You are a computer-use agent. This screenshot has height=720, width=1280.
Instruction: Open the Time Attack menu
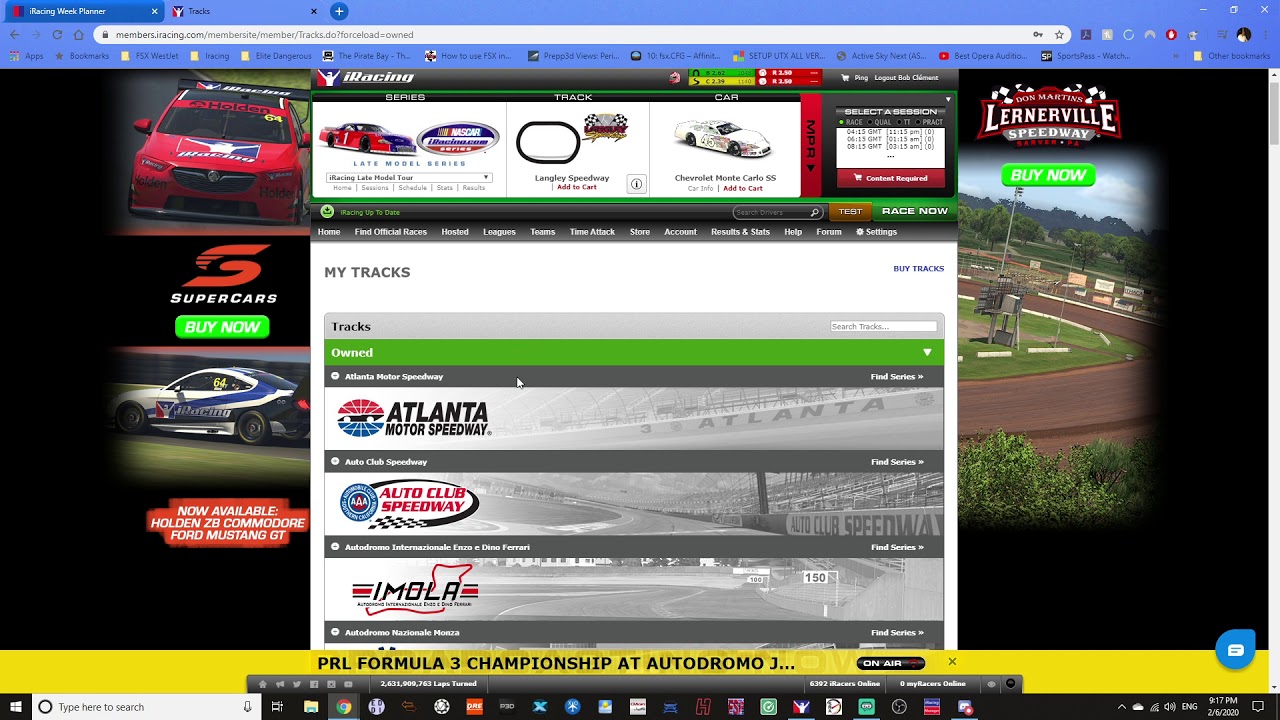(592, 232)
